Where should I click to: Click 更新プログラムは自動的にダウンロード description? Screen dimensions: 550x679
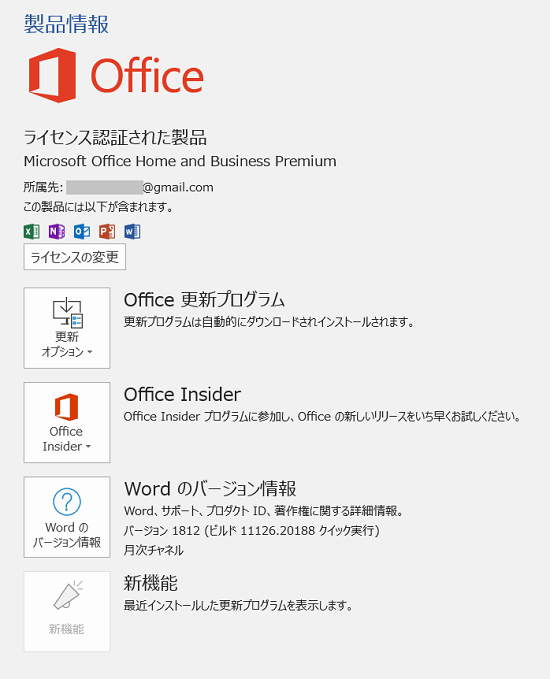(269, 322)
